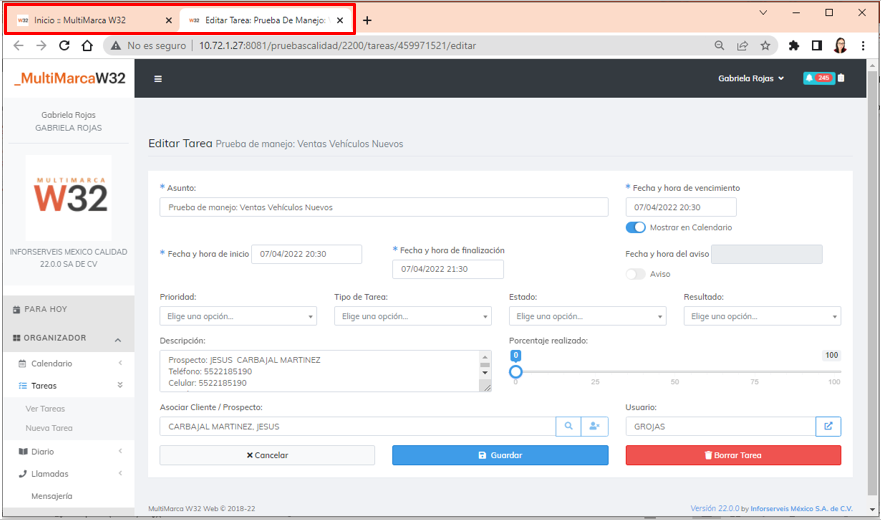Expand the Llamadas sidebar item
The image size is (881, 520).
coord(69,474)
